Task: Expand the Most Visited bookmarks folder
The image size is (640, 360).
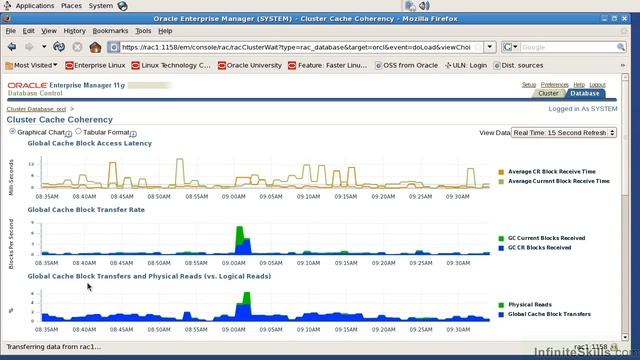Action: [31, 65]
